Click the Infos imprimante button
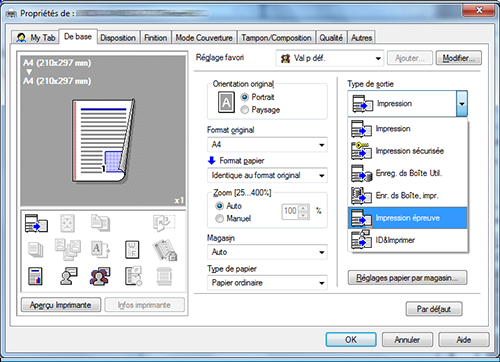This screenshot has width=500, height=362. tap(144, 305)
